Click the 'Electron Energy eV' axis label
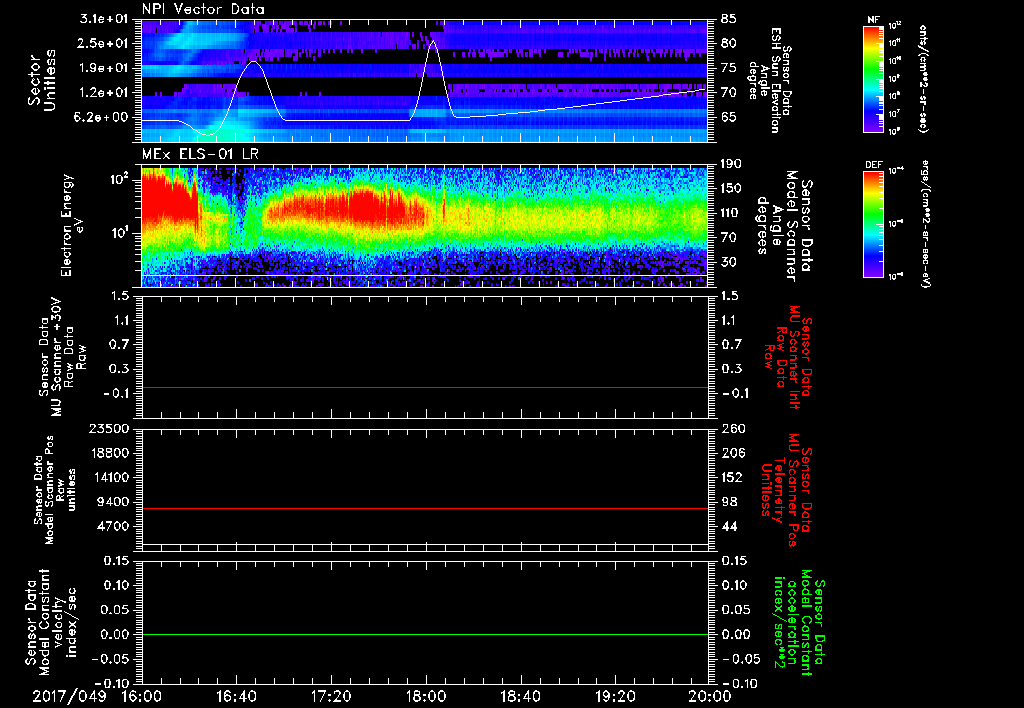 click(x=74, y=225)
